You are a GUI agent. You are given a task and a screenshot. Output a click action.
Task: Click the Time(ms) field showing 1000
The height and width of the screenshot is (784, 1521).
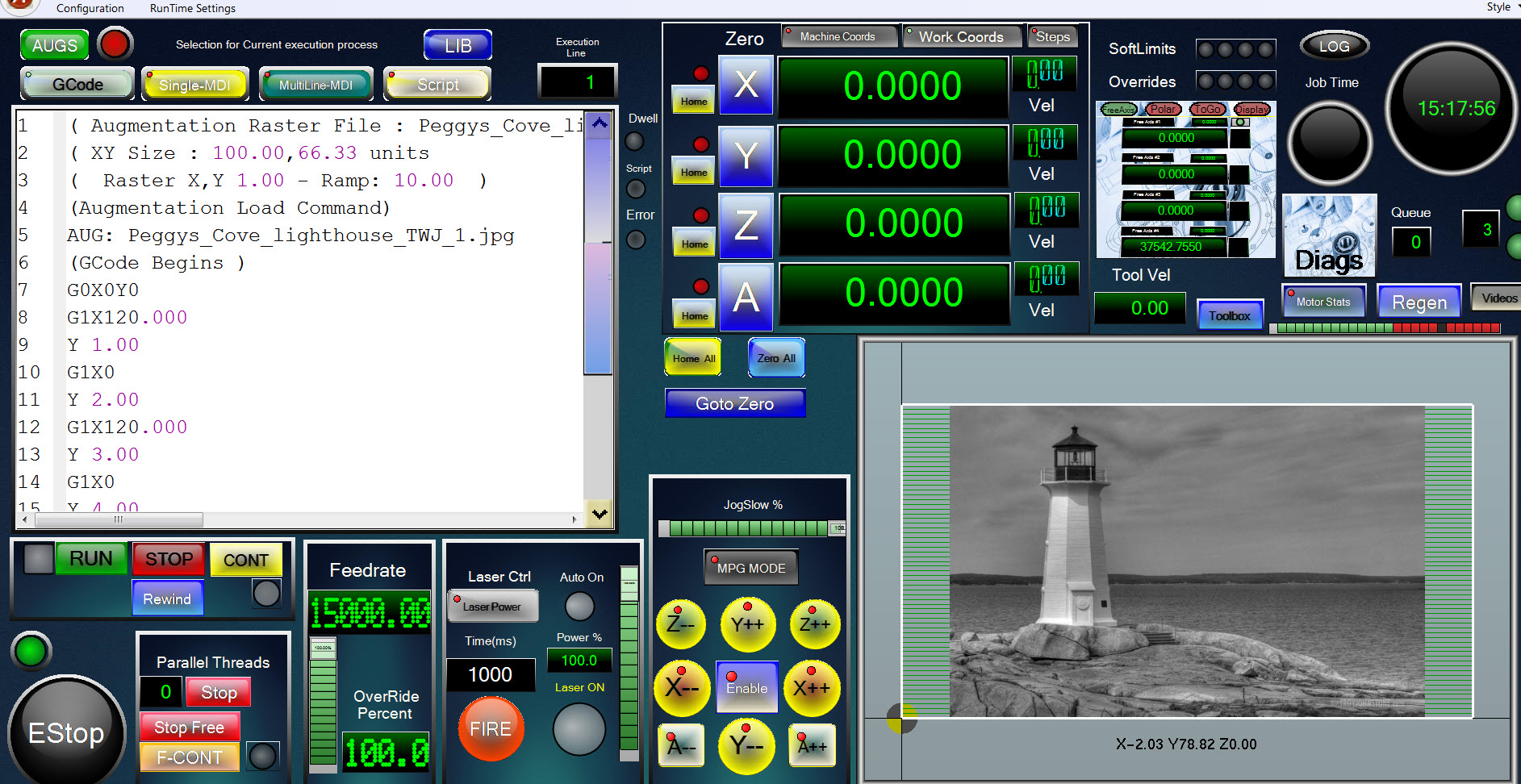click(491, 674)
